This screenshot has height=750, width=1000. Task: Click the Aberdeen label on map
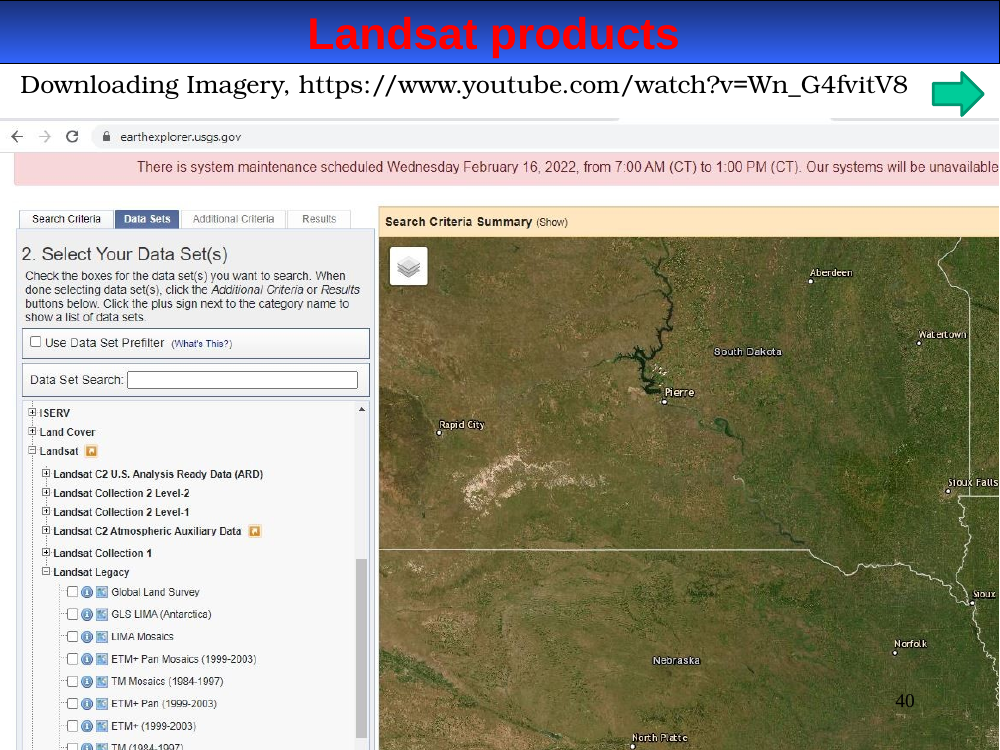tap(831, 273)
